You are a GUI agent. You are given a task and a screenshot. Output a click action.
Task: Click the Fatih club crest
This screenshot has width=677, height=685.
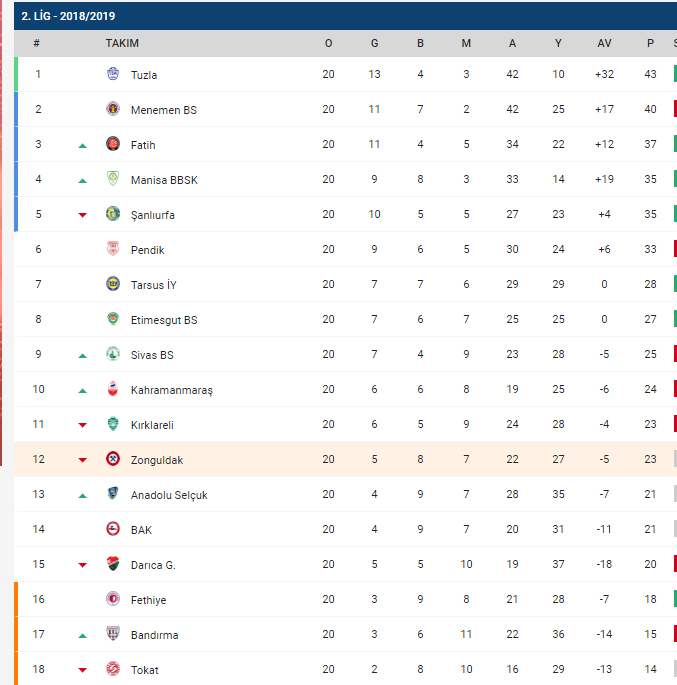(x=113, y=144)
